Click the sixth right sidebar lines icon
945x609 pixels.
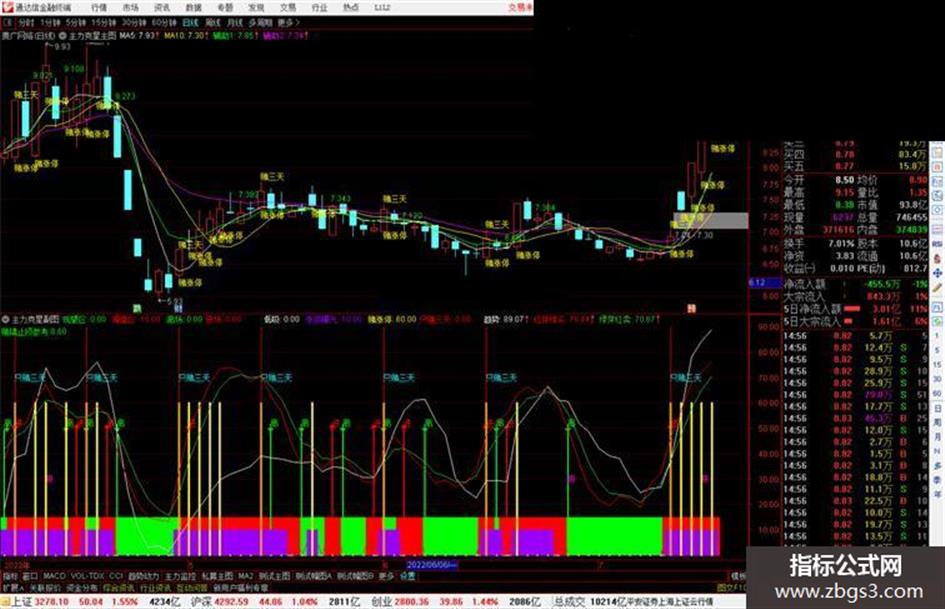coord(937,229)
